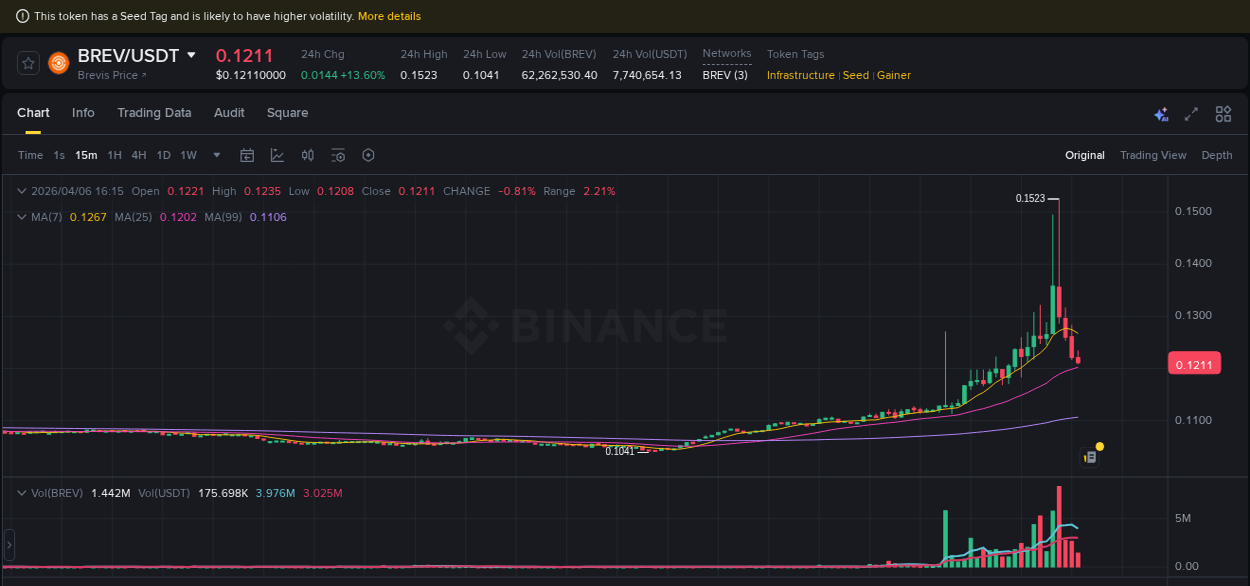
Task: Click the Infrastructure token tag
Action: (801, 75)
